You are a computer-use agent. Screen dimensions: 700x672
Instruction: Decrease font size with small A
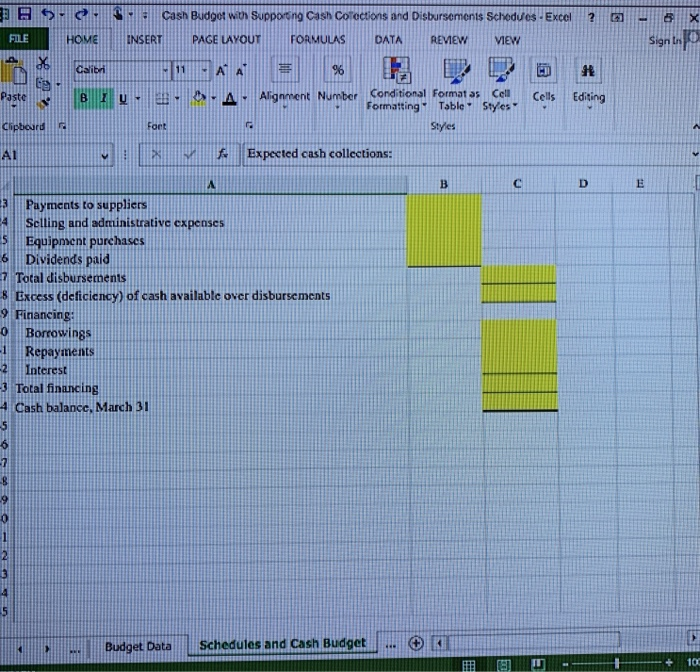tap(241, 71)
